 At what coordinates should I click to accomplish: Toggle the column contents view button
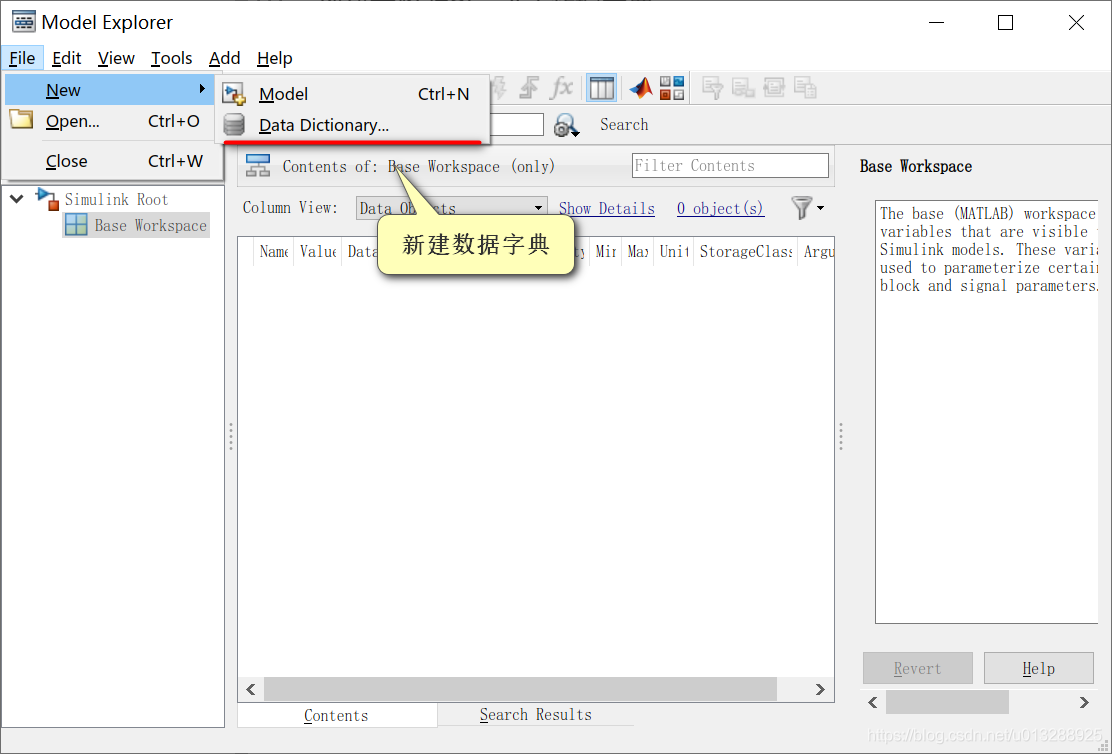coord(601,88)
